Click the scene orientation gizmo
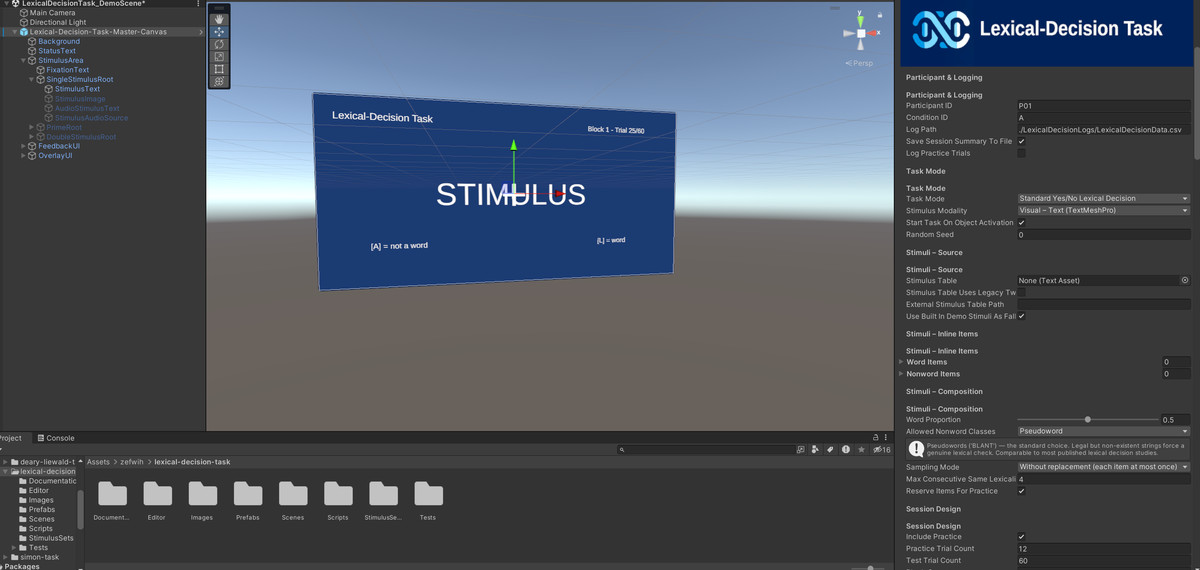Image resolution: width=1200 pixels, height=570 pixels. tap(860, 33)
